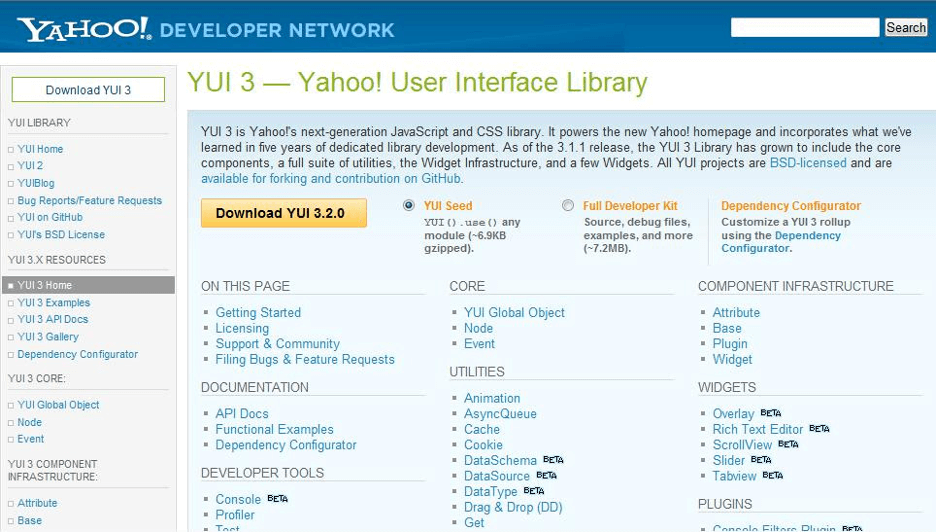Click the bullet icon beside YUIBlog
Viewport: 936px width, 532px height.
pyautogui.click(x=11, y=184)
